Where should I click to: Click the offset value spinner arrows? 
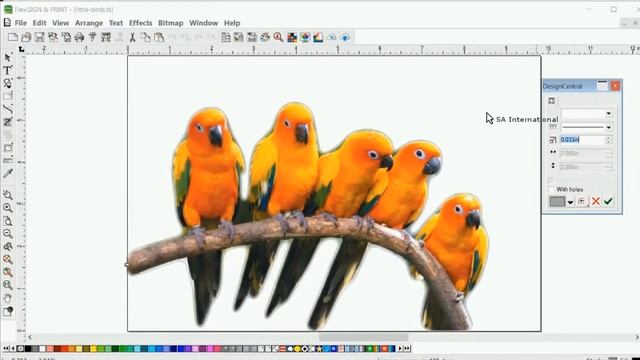pos(608,140)
